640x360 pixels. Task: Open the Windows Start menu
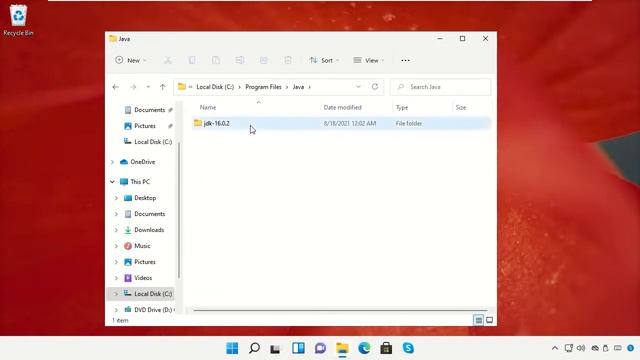click(x=232, y=348)
